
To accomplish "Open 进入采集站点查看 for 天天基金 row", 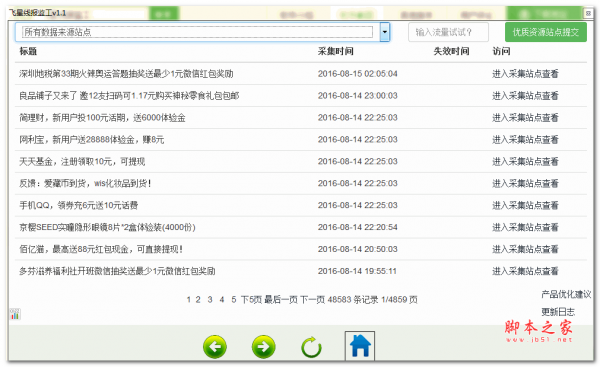I will pos(525,161).
